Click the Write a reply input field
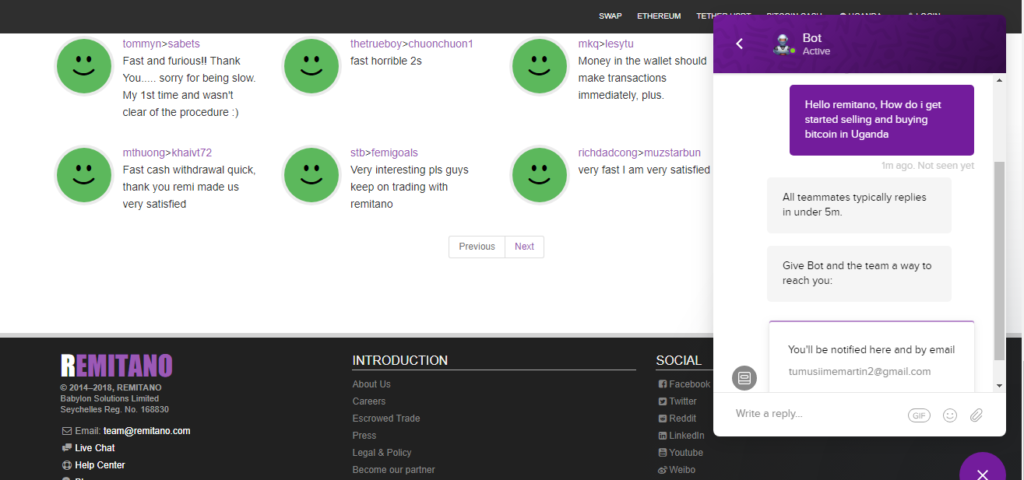This screenshot has width=1024, height=480. 816,414
